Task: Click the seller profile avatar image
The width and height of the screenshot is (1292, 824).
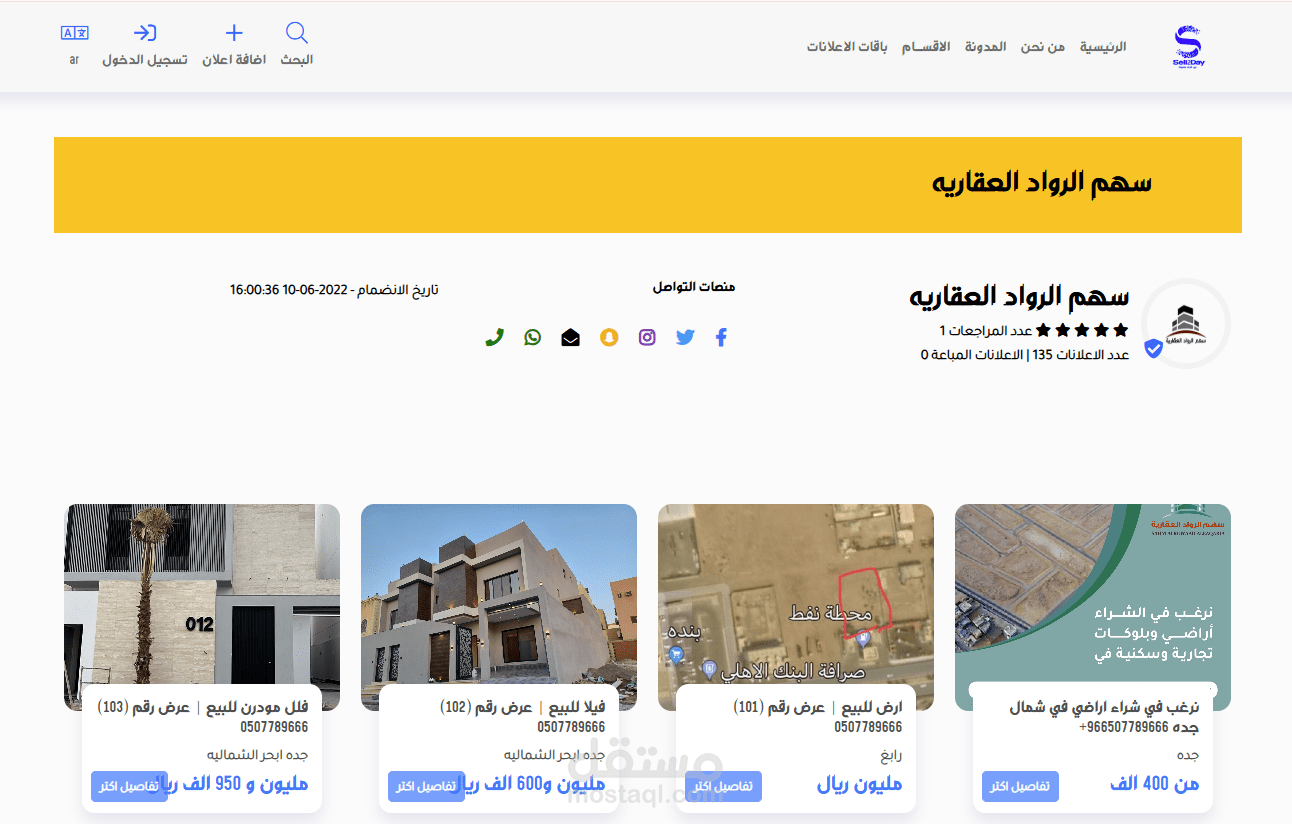Action: point(1186,323)
